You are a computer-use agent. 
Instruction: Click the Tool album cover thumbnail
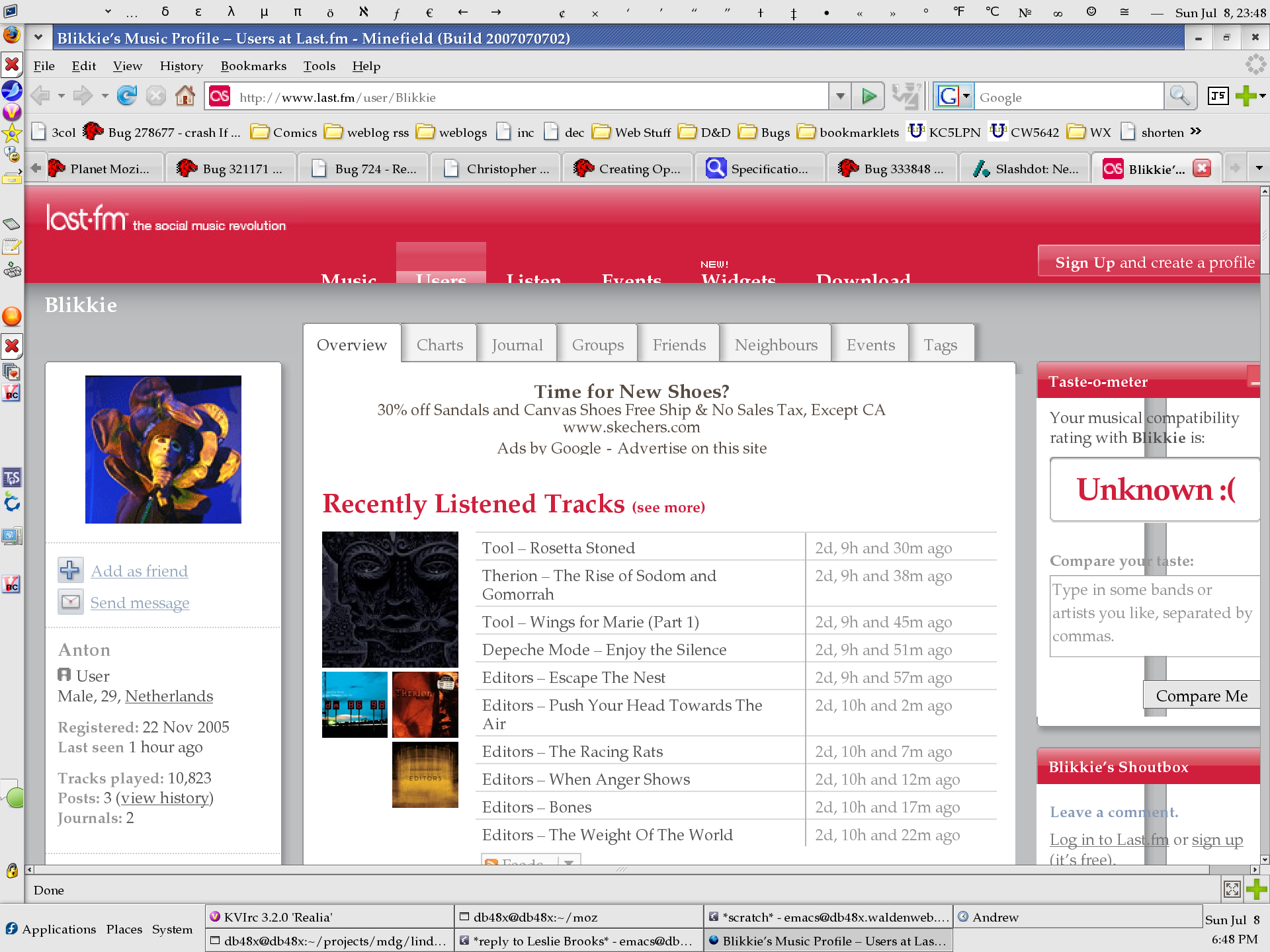point(390,599)
